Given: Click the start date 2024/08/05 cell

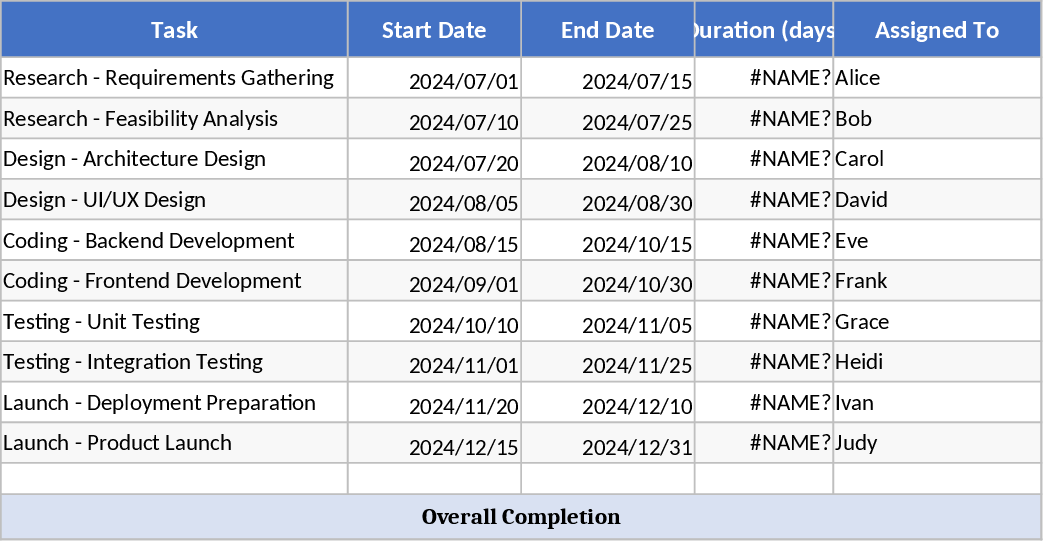Looking at the screenshot, I should [x=434, y=201].
